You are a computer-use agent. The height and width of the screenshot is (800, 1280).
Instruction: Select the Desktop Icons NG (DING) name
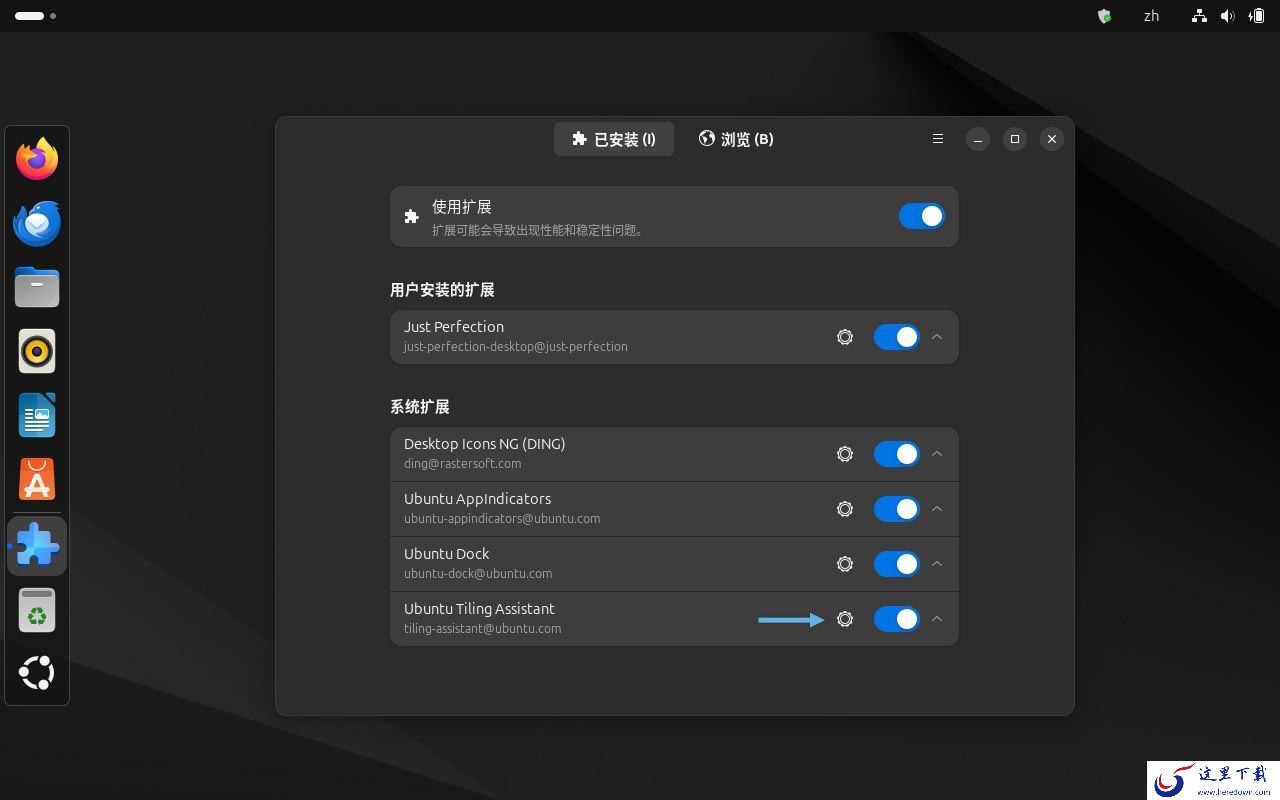coord(485,444)
